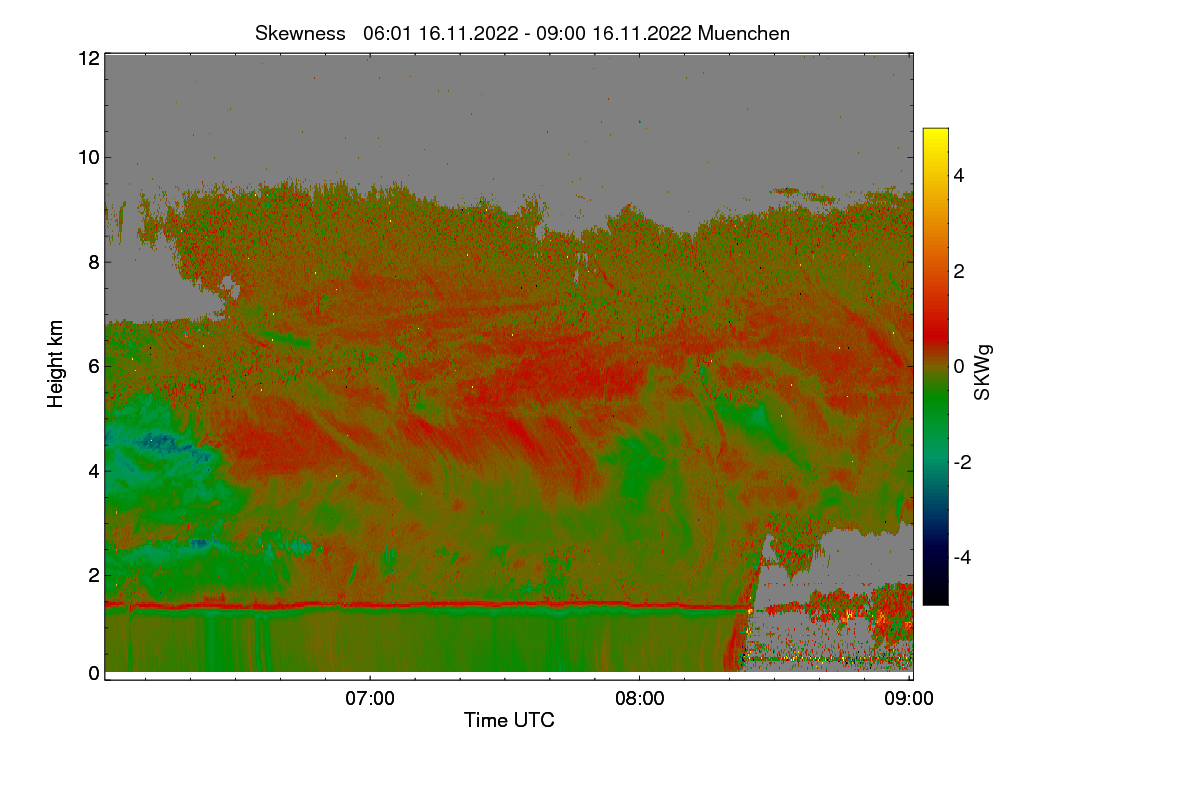Click the 2 km height tick label
Viewport: 1200px width, 800px height.
94,575
